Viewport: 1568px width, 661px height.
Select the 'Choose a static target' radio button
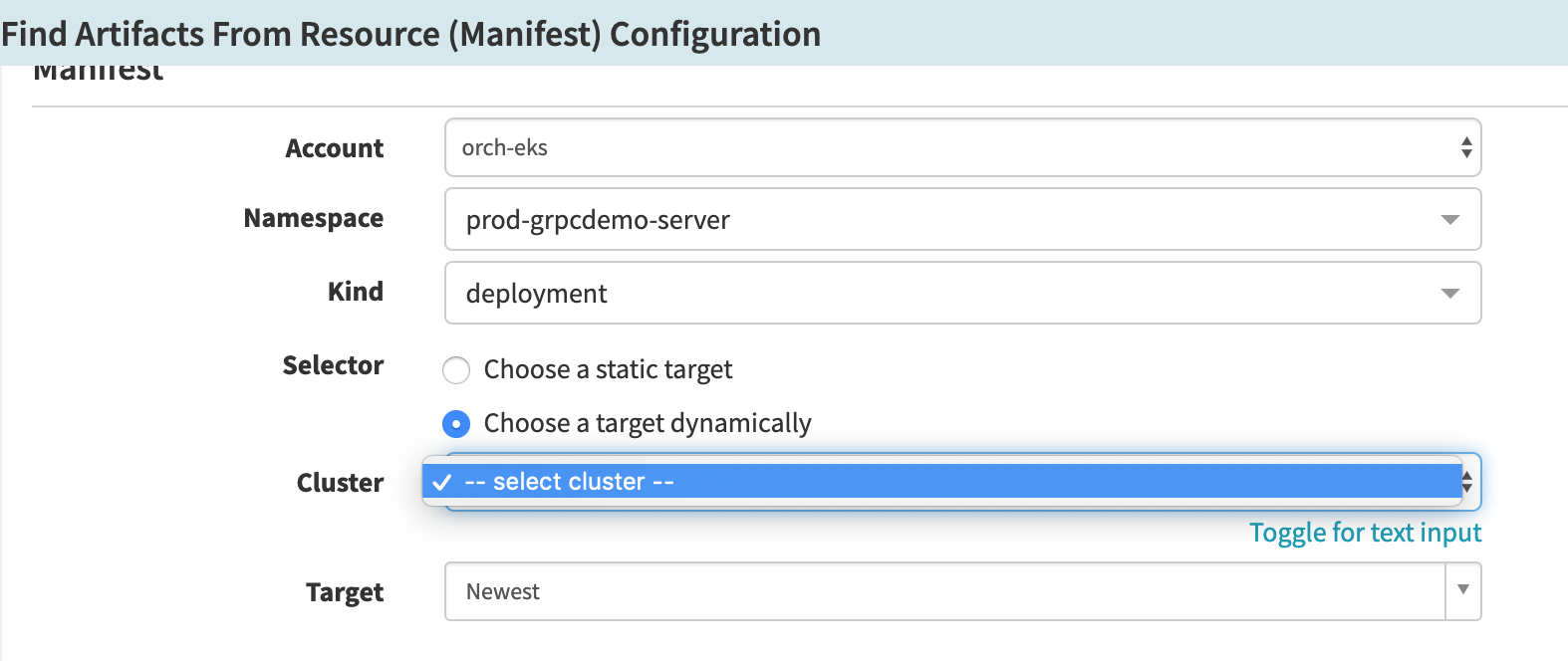point(455,370)
